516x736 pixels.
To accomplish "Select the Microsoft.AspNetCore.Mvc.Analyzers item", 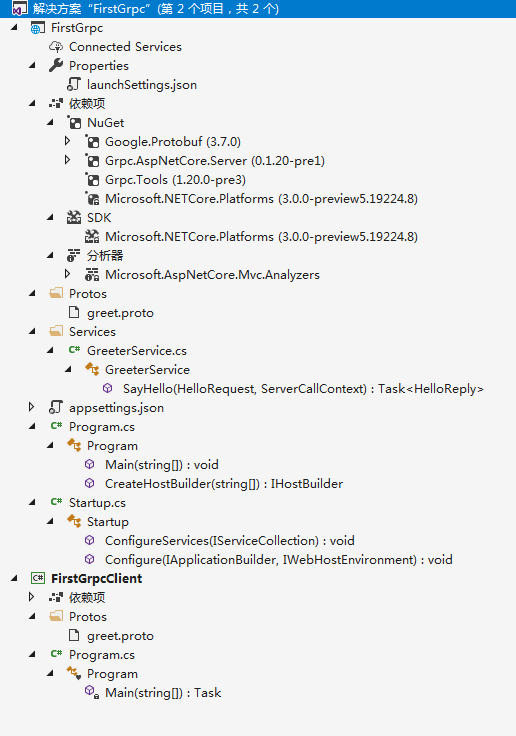I will (x=212, y=275).
